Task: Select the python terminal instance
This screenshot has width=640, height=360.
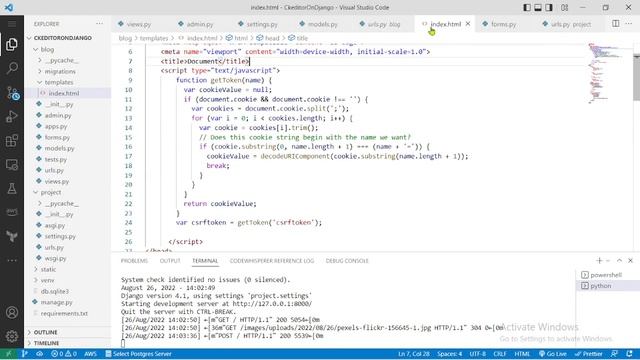Action: pyautogui.click(x=608, y=286)
